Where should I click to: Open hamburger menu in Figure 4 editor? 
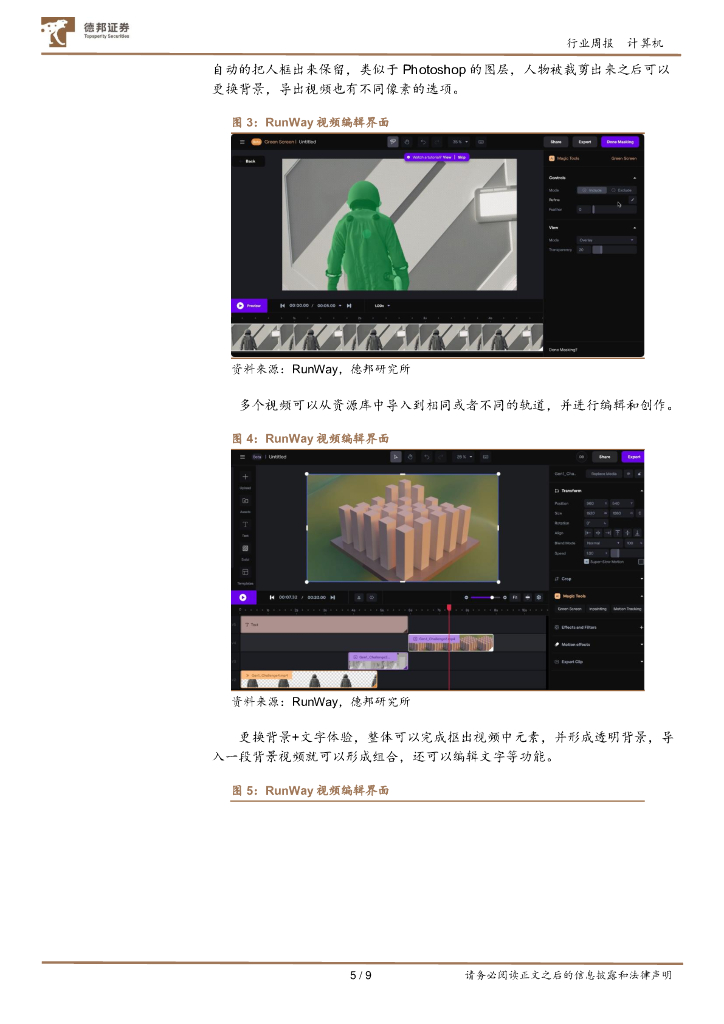[242, 457]
